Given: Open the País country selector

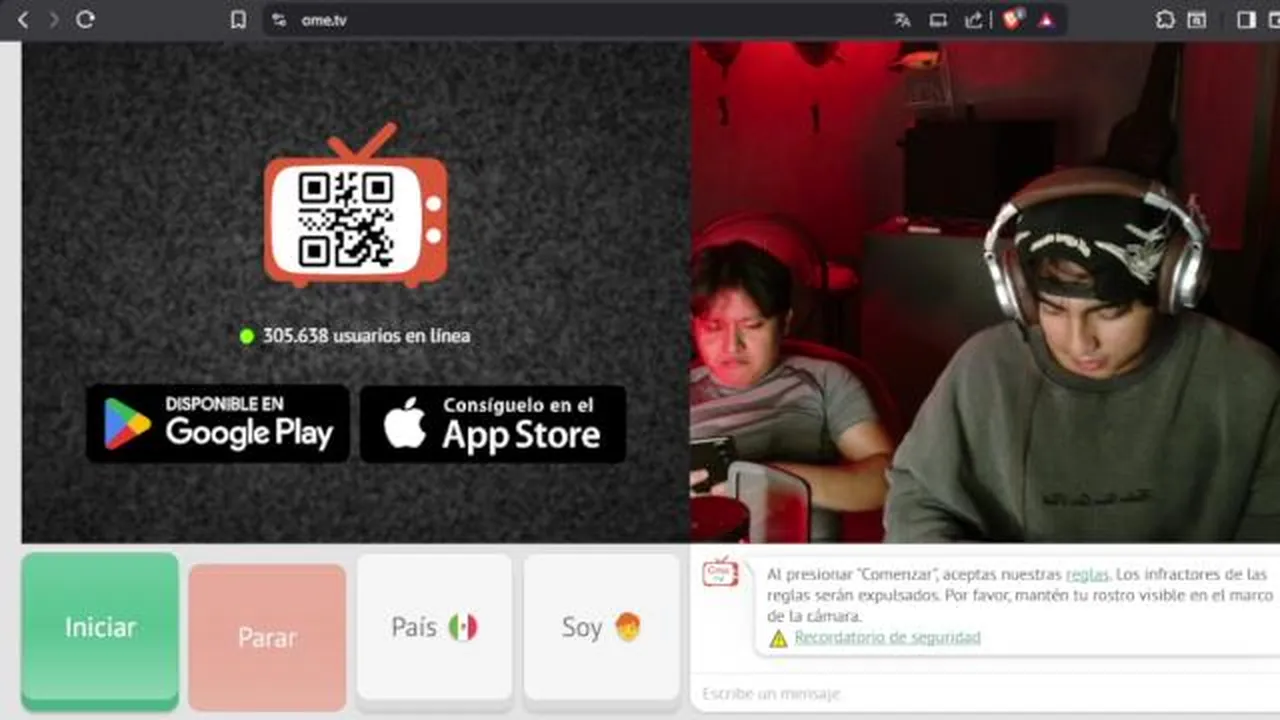Looking at the screenshot, I should click(434, 630).
